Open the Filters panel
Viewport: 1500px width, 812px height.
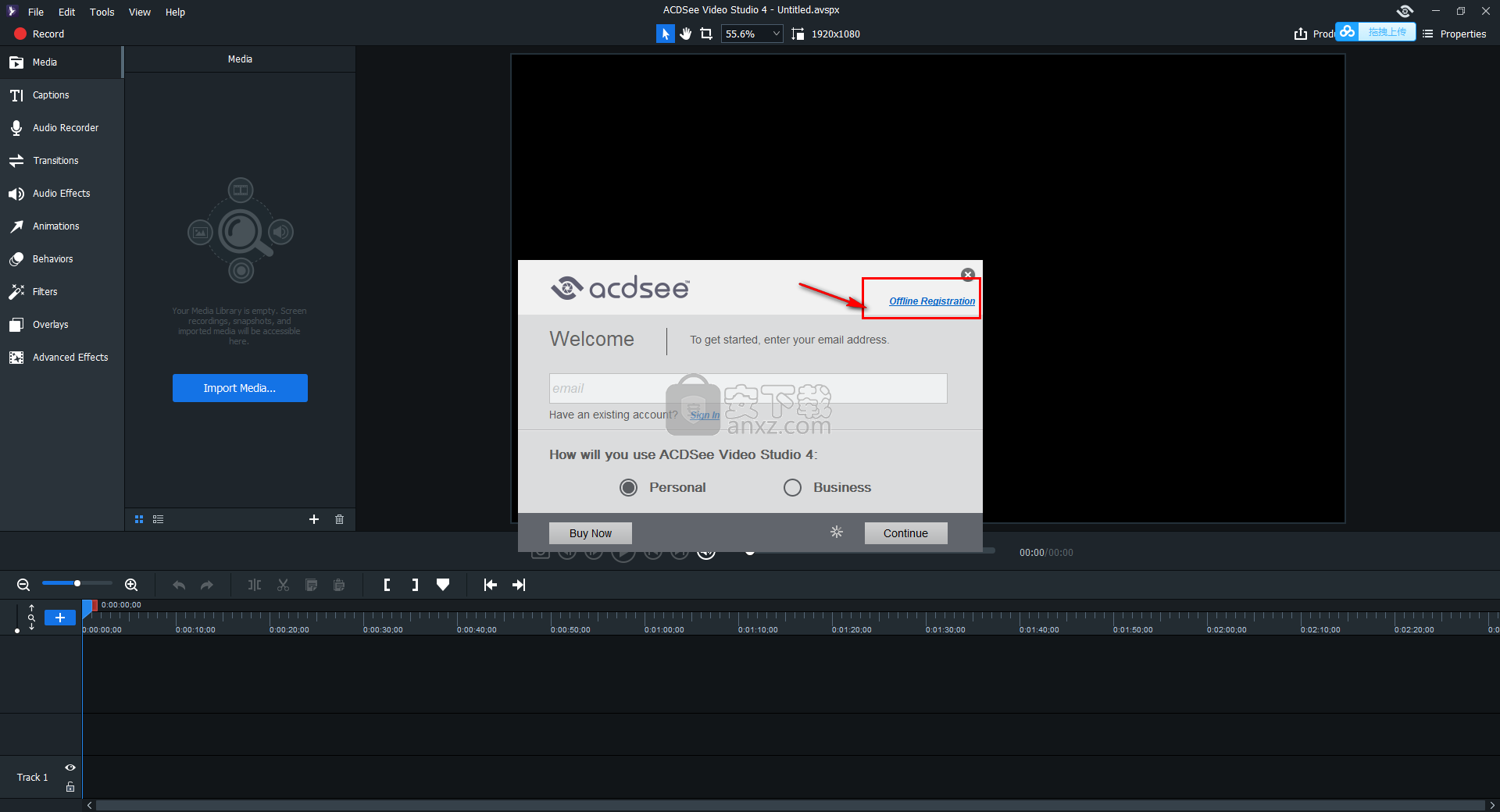(x=61, y=292)
